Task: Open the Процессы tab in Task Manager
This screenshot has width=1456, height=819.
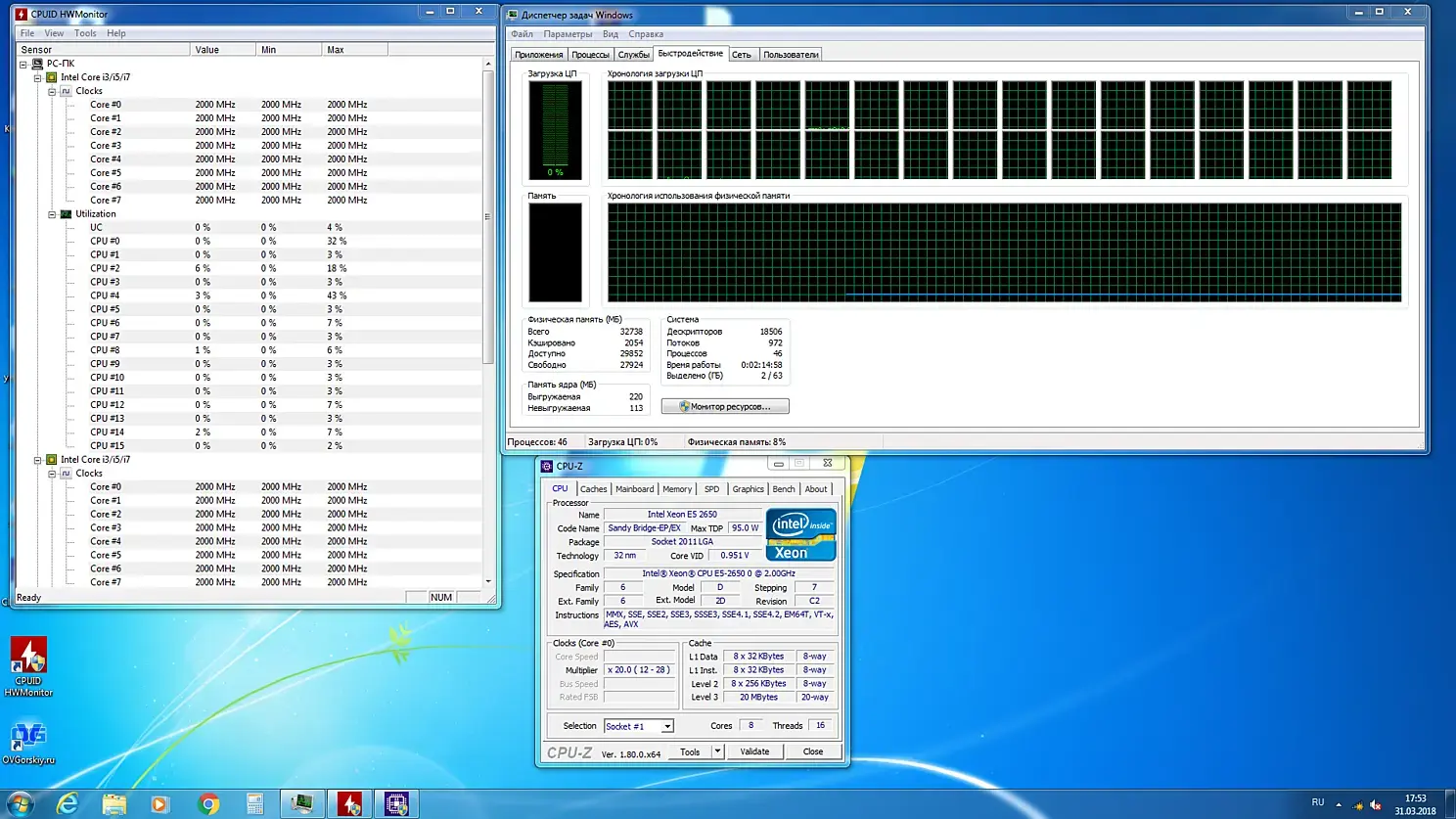Action: coord(590,55)
